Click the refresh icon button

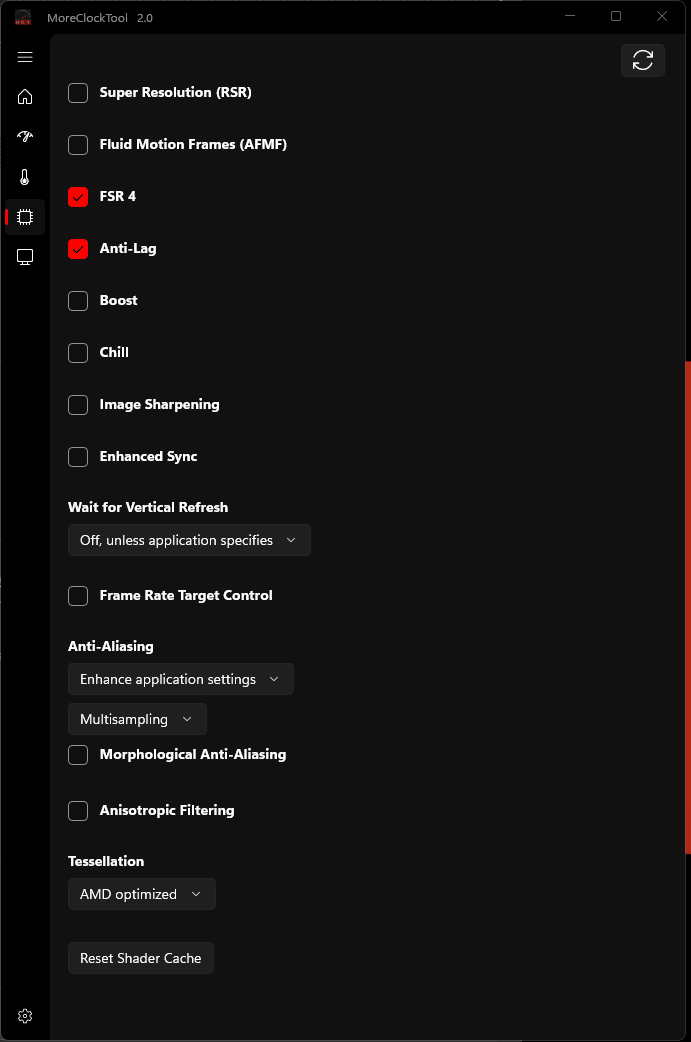643,60
